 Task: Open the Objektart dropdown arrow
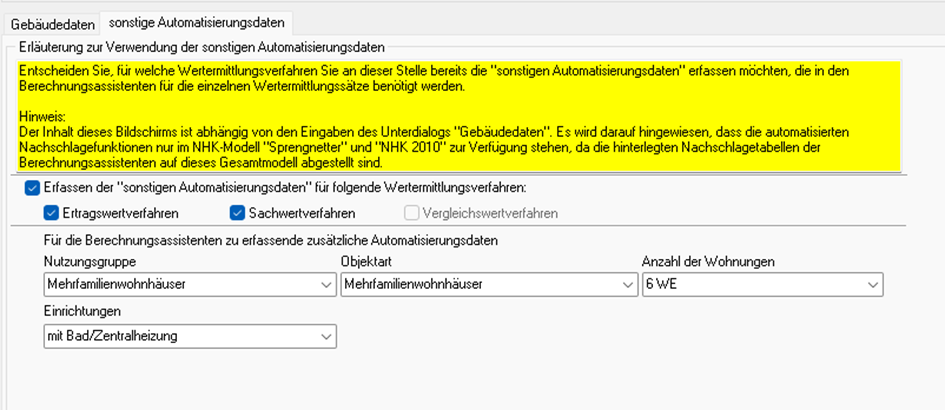[627, 285]
